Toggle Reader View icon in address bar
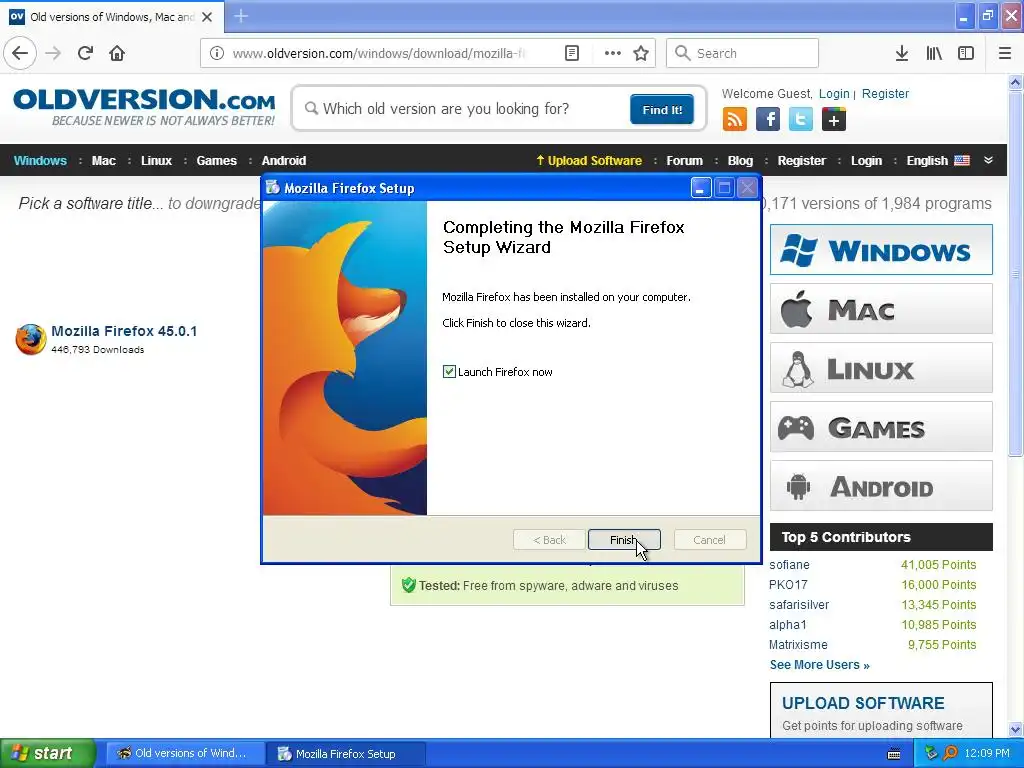1024x768 pixels. [x=572, y=53]
